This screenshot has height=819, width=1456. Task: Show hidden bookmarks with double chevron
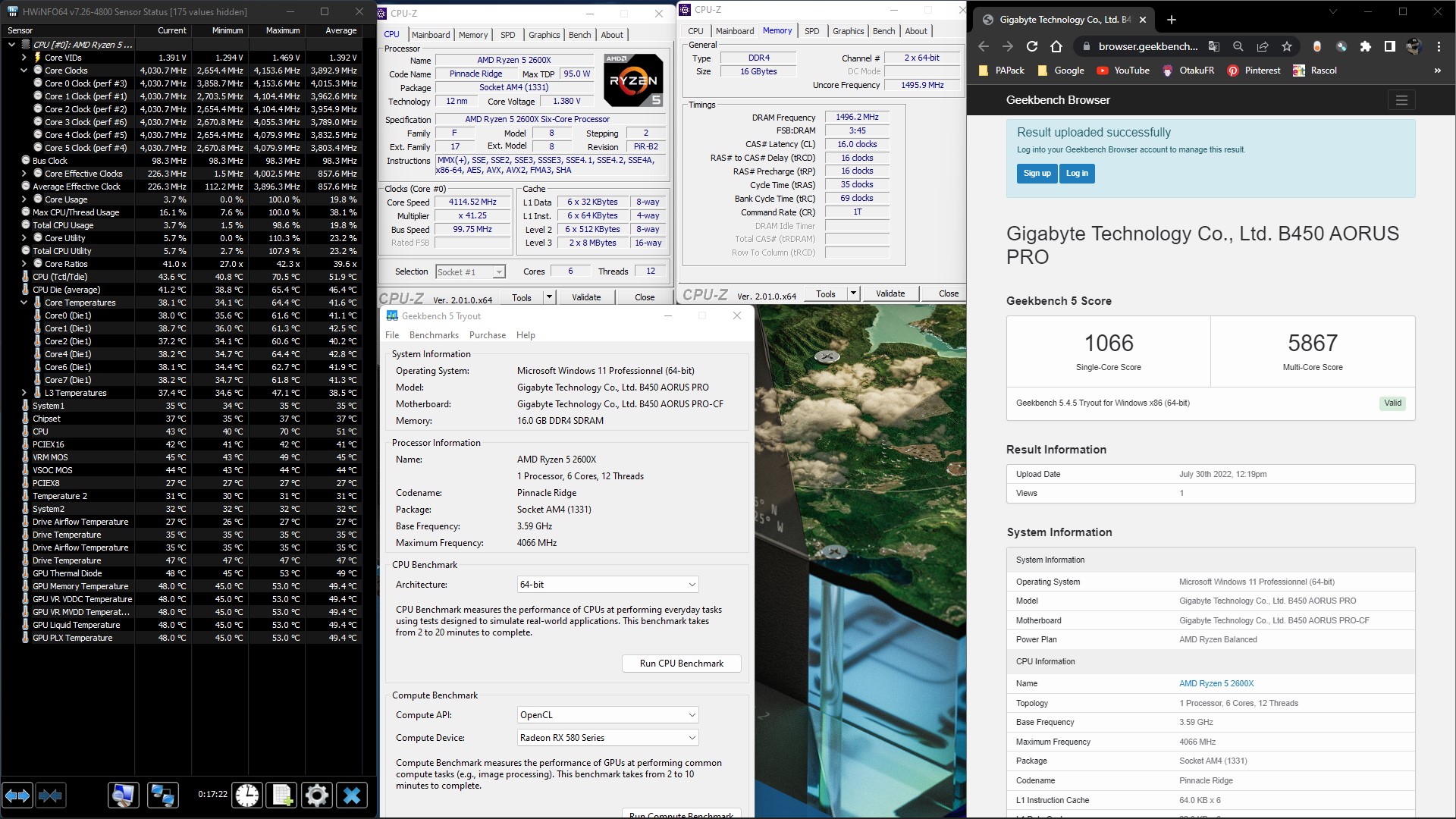[1437, 71]
